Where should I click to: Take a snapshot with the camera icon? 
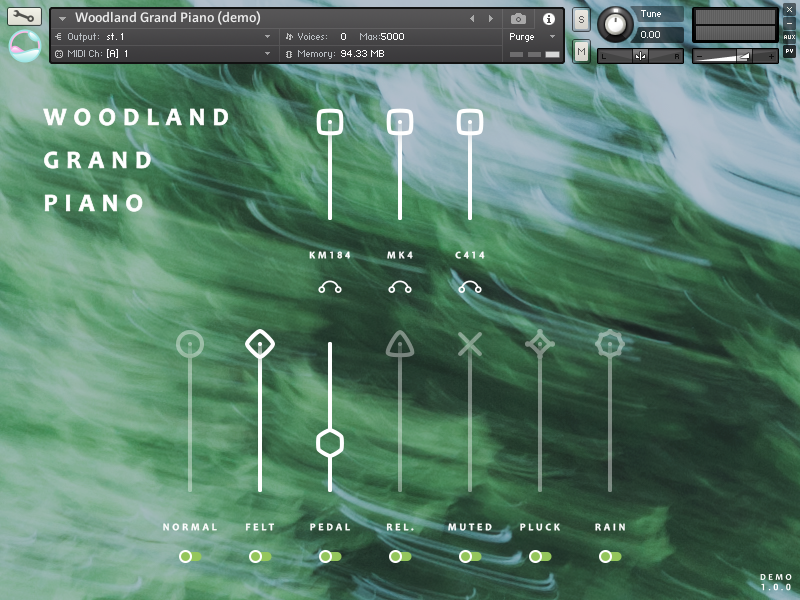tap(518, 19)
